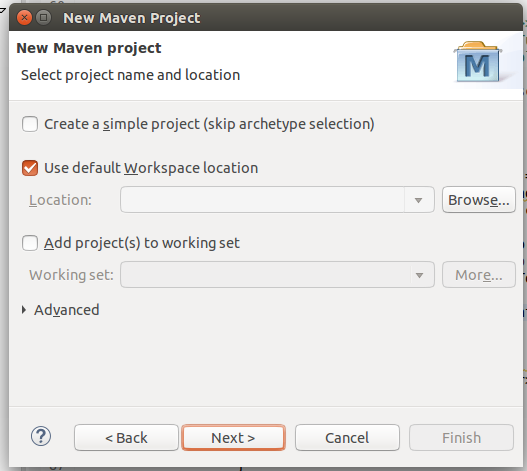This screenshot has height=471, width=527.
Task: Expand the Advanced section
Action: pos(24,310)
